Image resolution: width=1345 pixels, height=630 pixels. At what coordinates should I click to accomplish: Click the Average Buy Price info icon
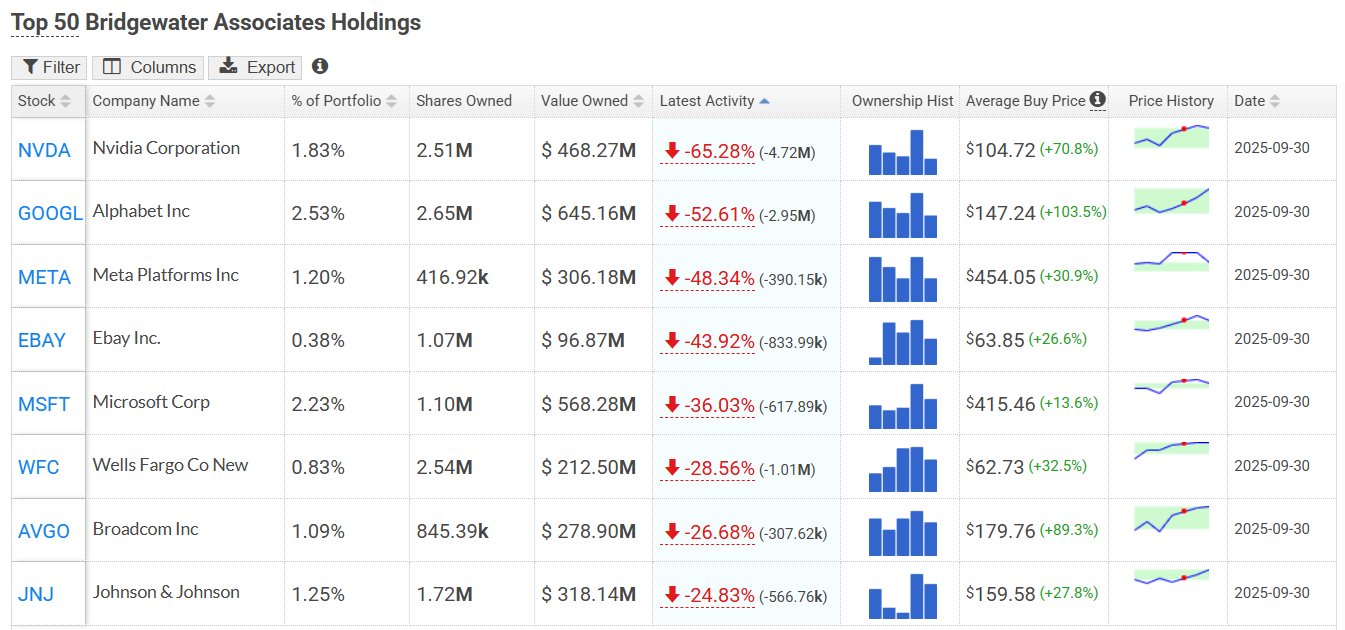coord(1097,99)
